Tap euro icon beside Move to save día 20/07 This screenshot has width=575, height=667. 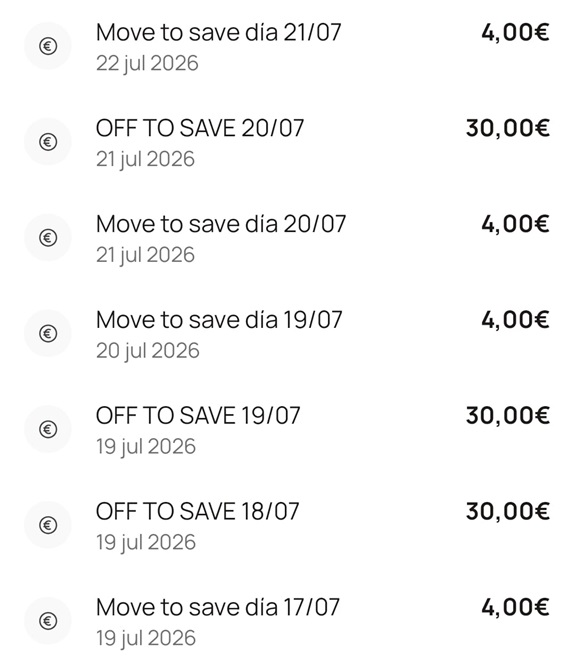(48, 237)
